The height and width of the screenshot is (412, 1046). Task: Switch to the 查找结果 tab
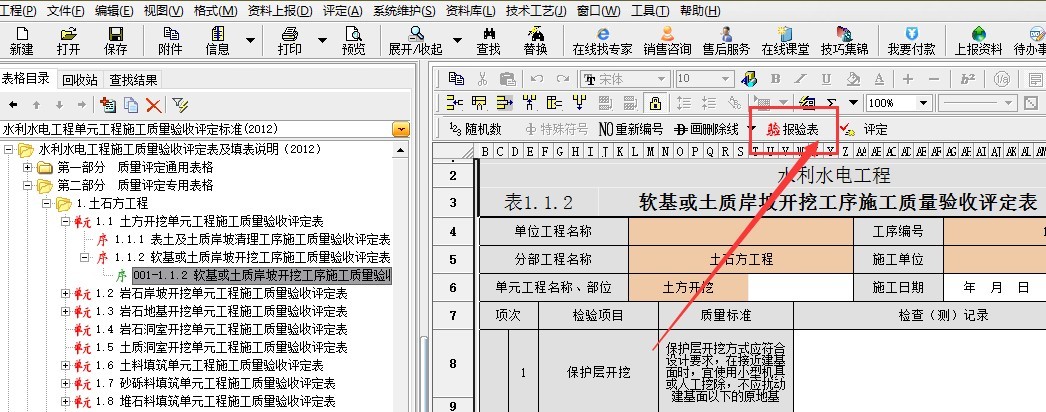133,80
